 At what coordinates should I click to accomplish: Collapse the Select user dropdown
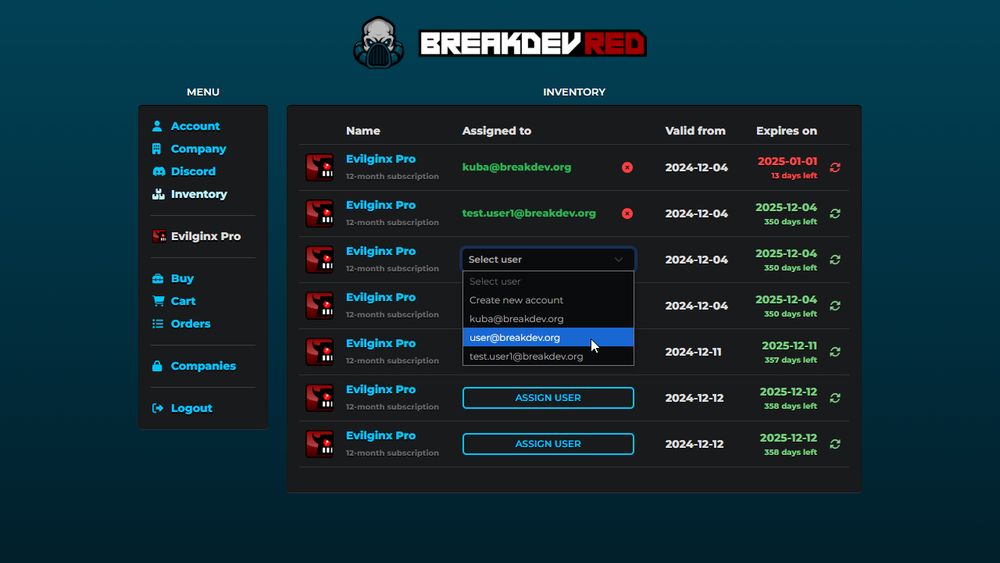coord(548,260)
